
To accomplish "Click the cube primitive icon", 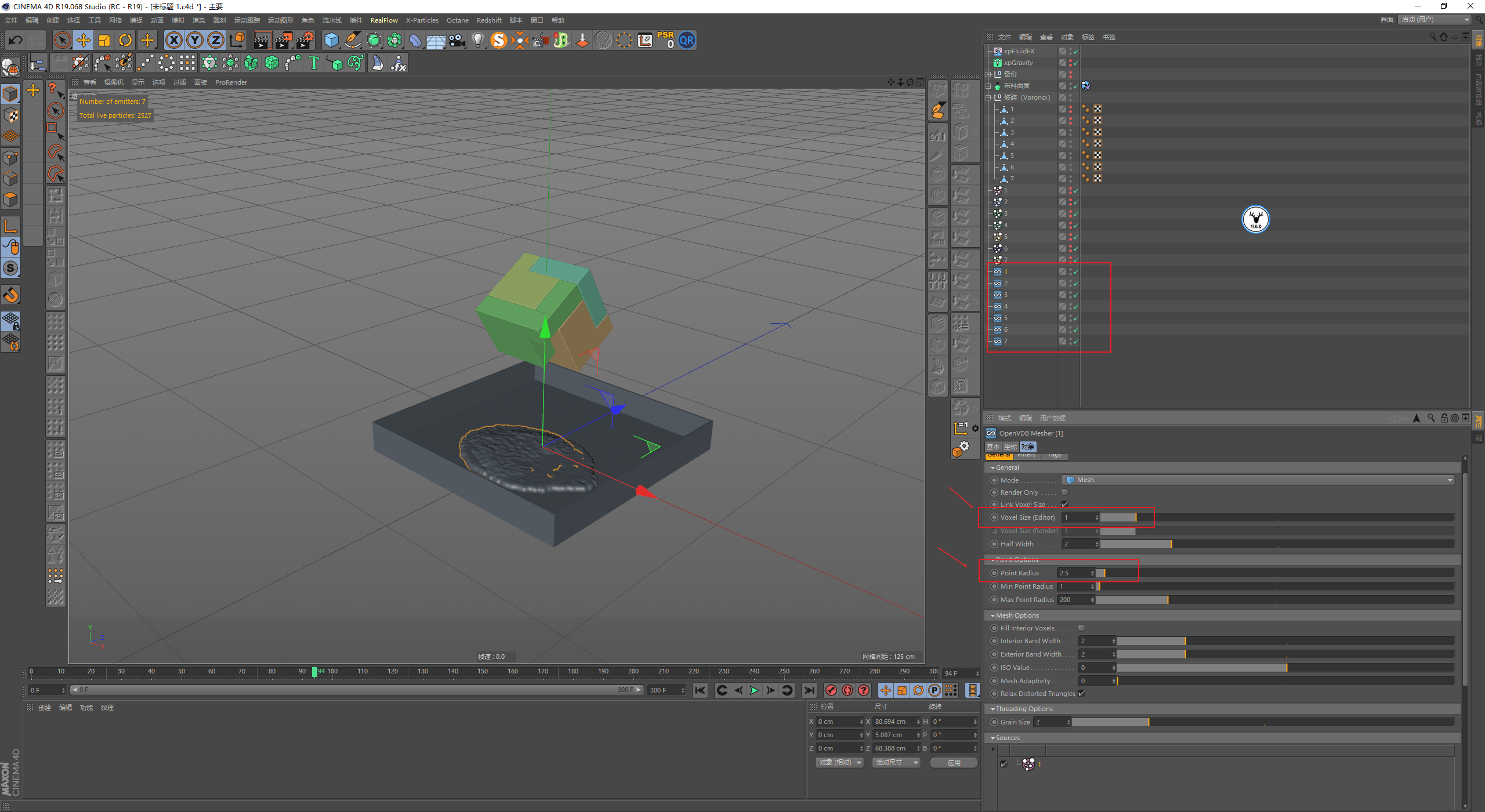I will [331, 40].
